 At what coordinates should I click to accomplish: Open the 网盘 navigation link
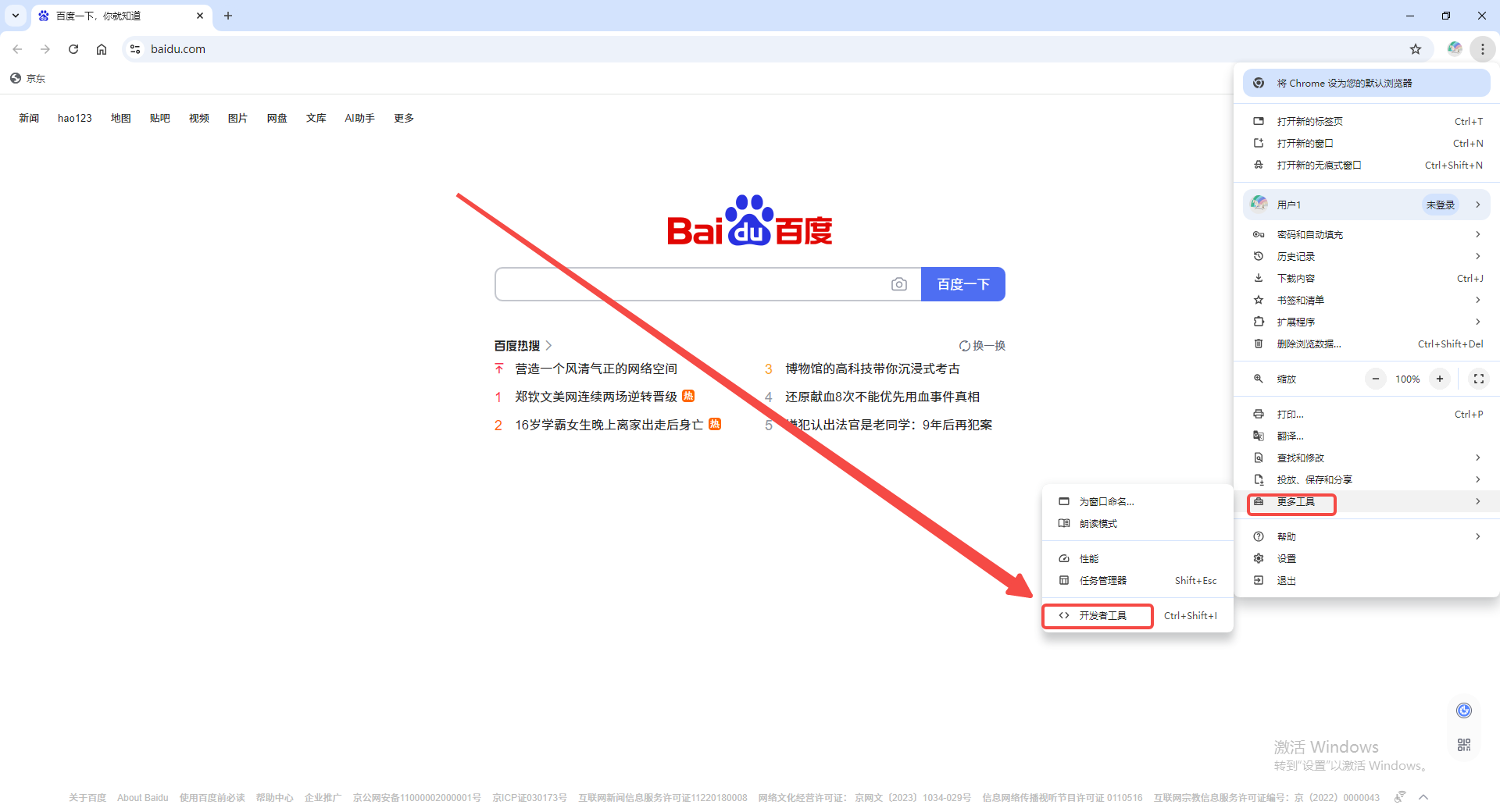click(x=277, y=118)
